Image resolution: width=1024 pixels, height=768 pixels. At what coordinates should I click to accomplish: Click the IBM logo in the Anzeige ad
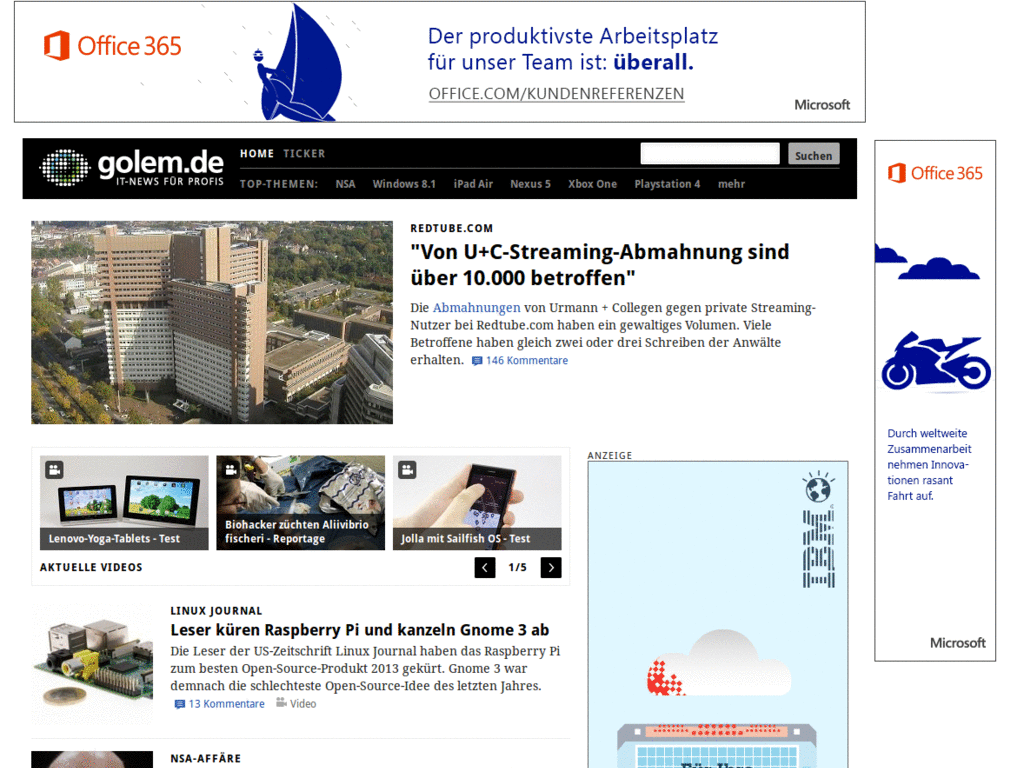pos(818,549)
